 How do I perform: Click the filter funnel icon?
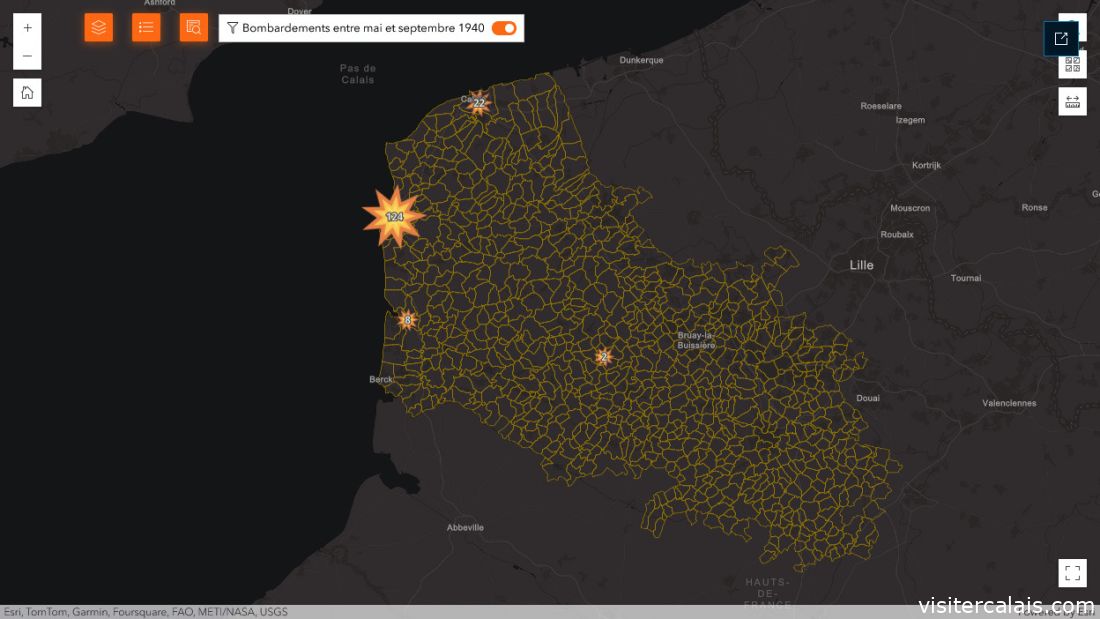tap(232, 28)
